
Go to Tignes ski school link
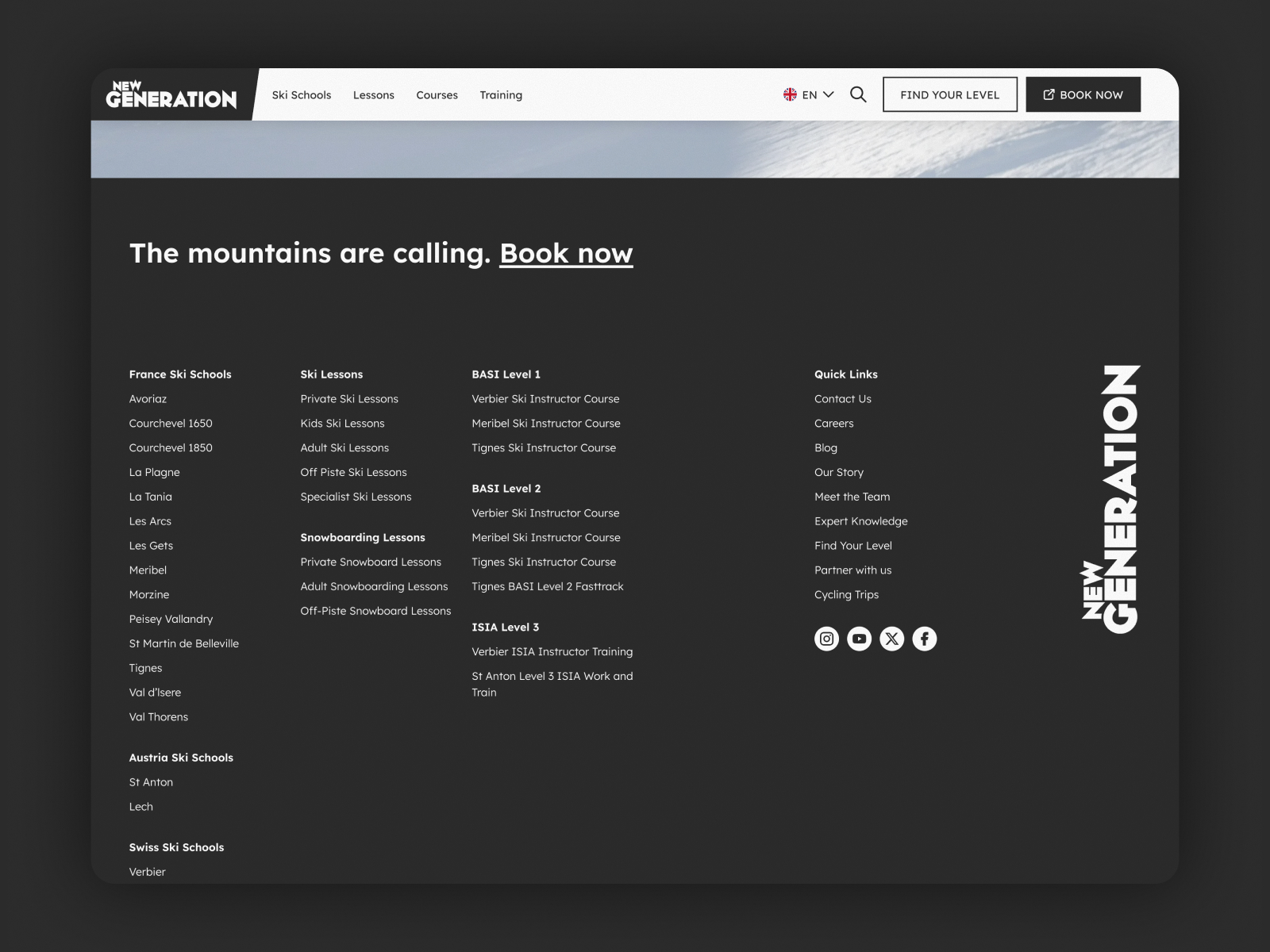click(145, 669)
